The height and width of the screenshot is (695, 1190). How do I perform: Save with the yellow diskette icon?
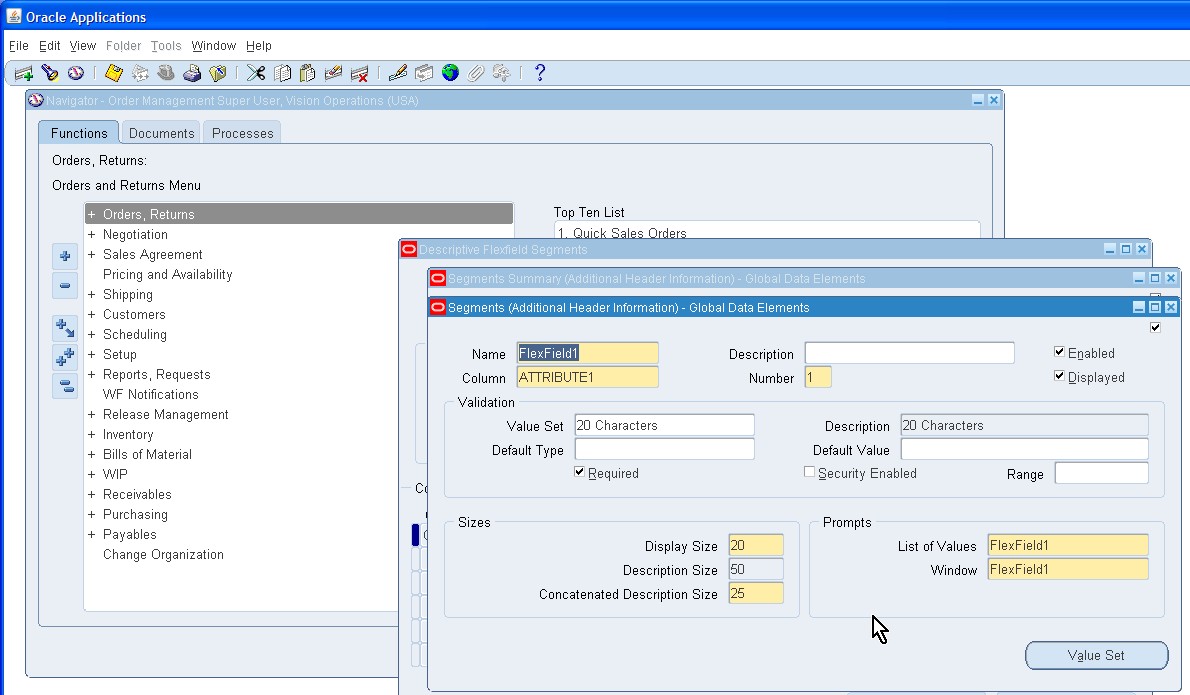(x=114, y=73)
